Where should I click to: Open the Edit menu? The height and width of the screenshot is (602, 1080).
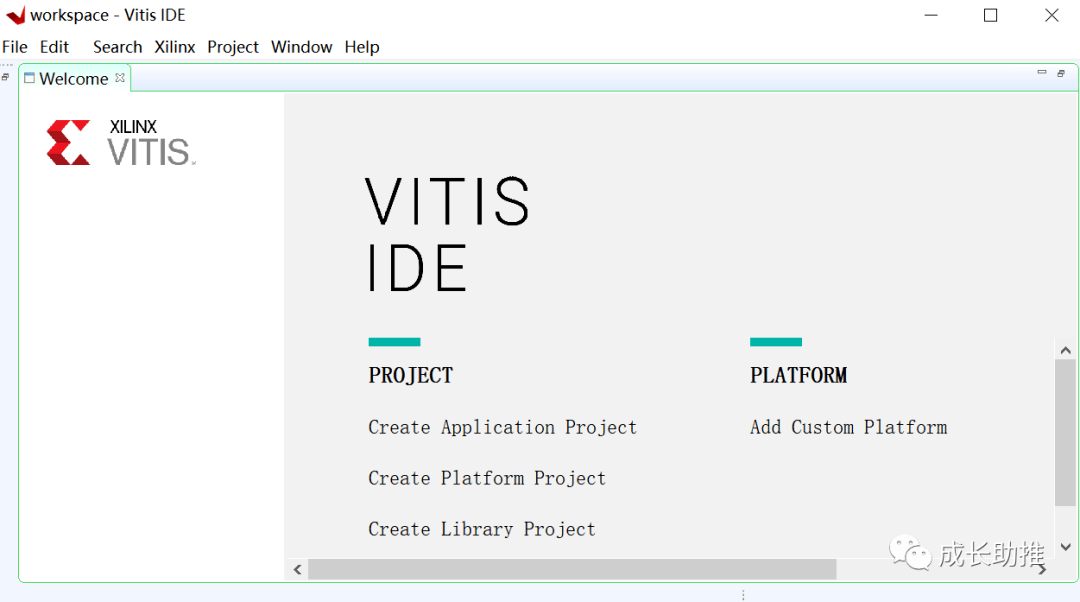54,47
